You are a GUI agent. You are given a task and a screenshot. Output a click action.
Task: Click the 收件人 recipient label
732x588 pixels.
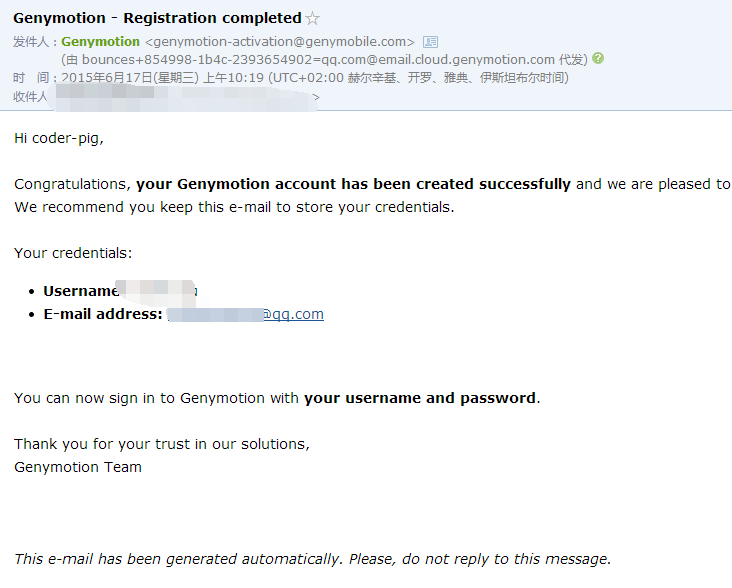pos(30,97)
